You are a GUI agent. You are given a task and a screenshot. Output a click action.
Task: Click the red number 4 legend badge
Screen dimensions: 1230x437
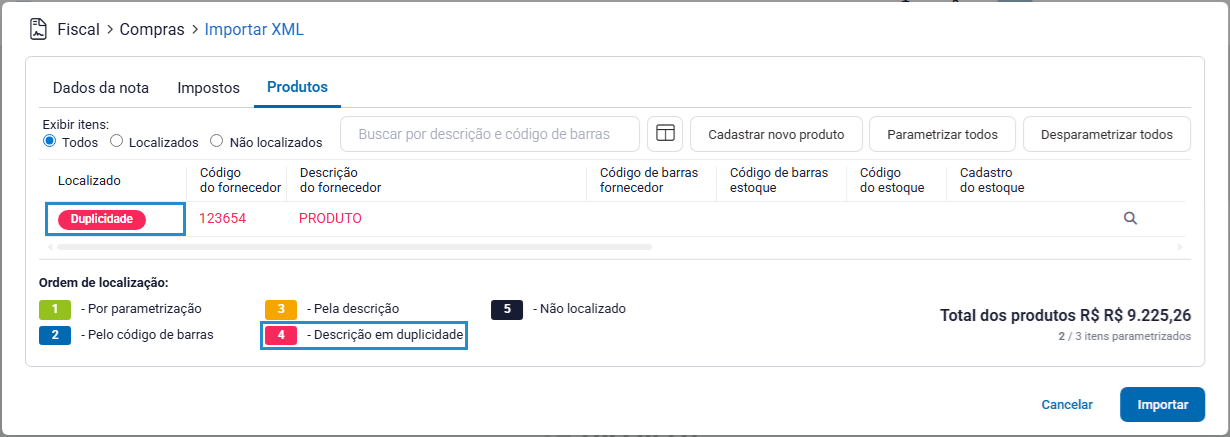tap(281, 335)
